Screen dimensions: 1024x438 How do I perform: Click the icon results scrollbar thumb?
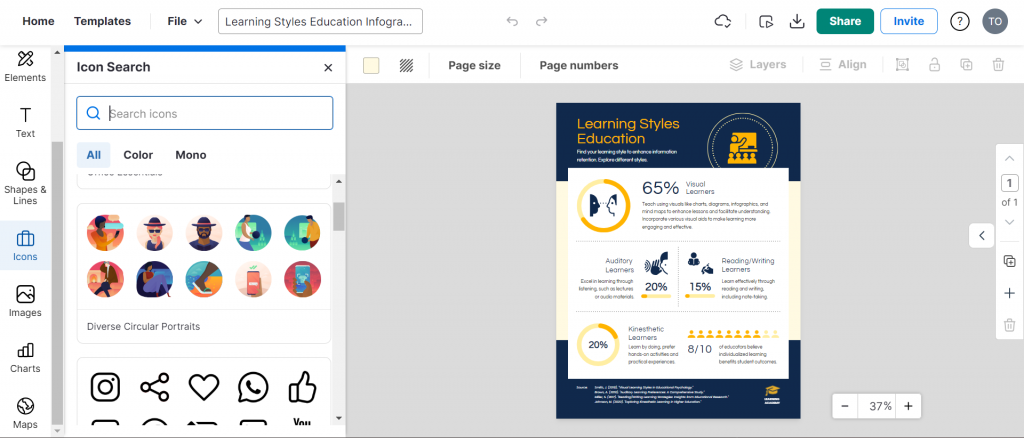(338, 217)
